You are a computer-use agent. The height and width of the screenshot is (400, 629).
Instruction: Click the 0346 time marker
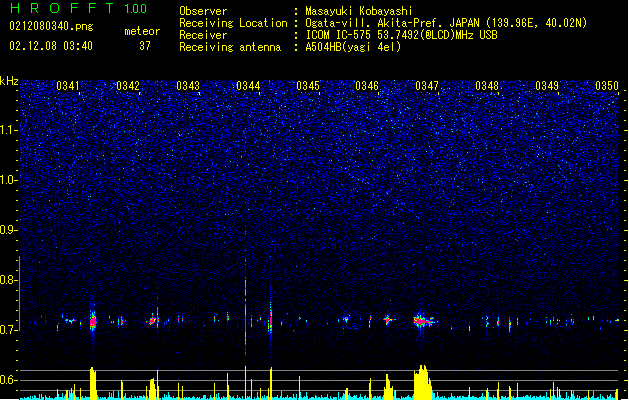click(367, 86)
